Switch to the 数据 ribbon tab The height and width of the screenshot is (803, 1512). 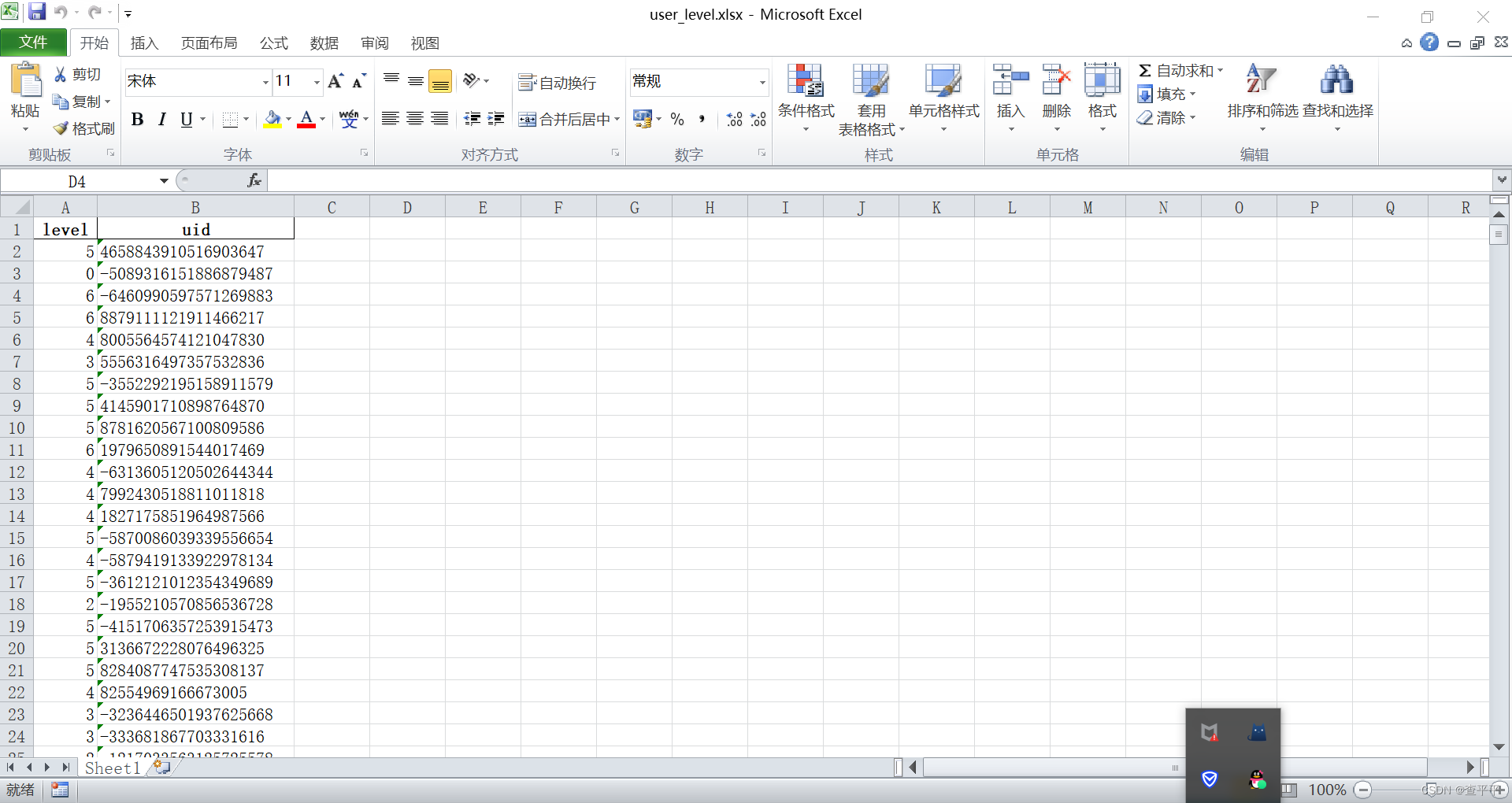point(324,43)
